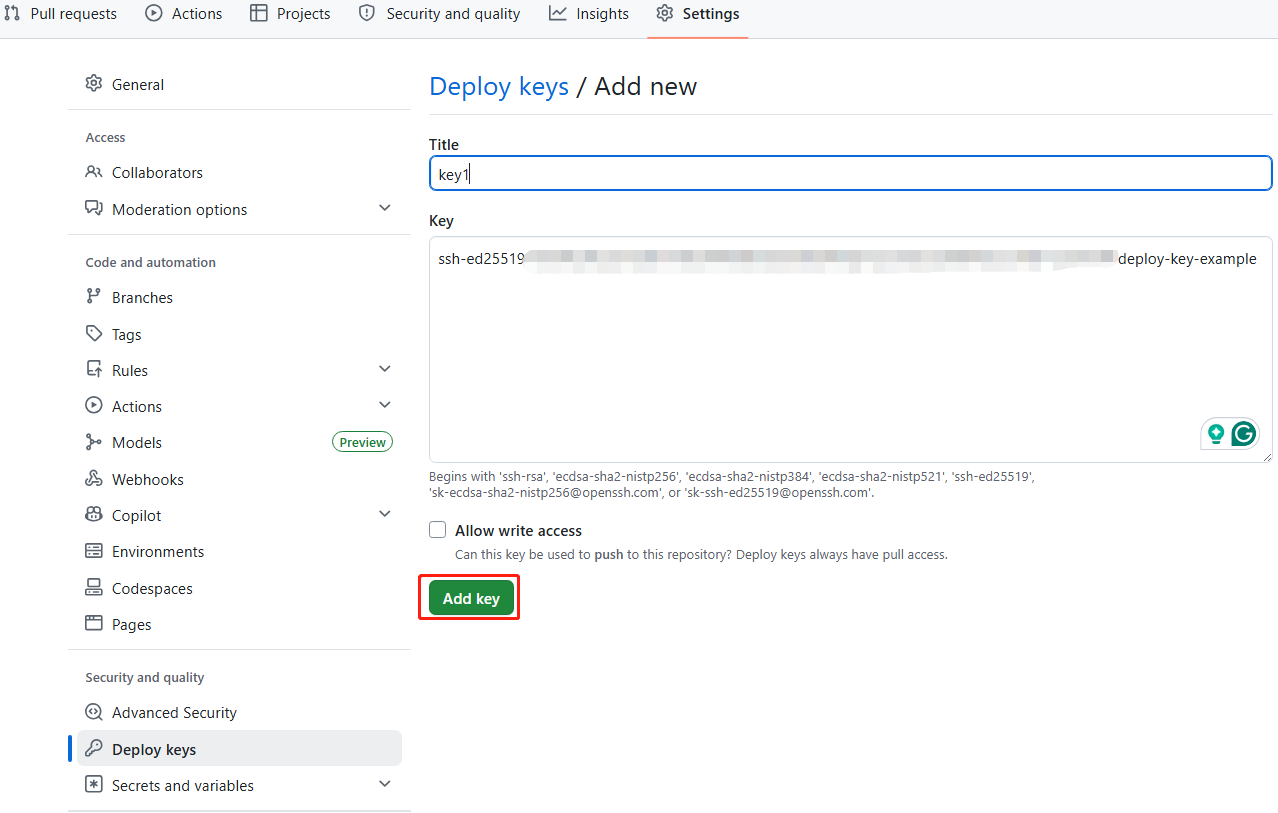Screen dimensions: 1278x813
Task: Click the Tags icon in sidebar
Action: pos(94,334)
